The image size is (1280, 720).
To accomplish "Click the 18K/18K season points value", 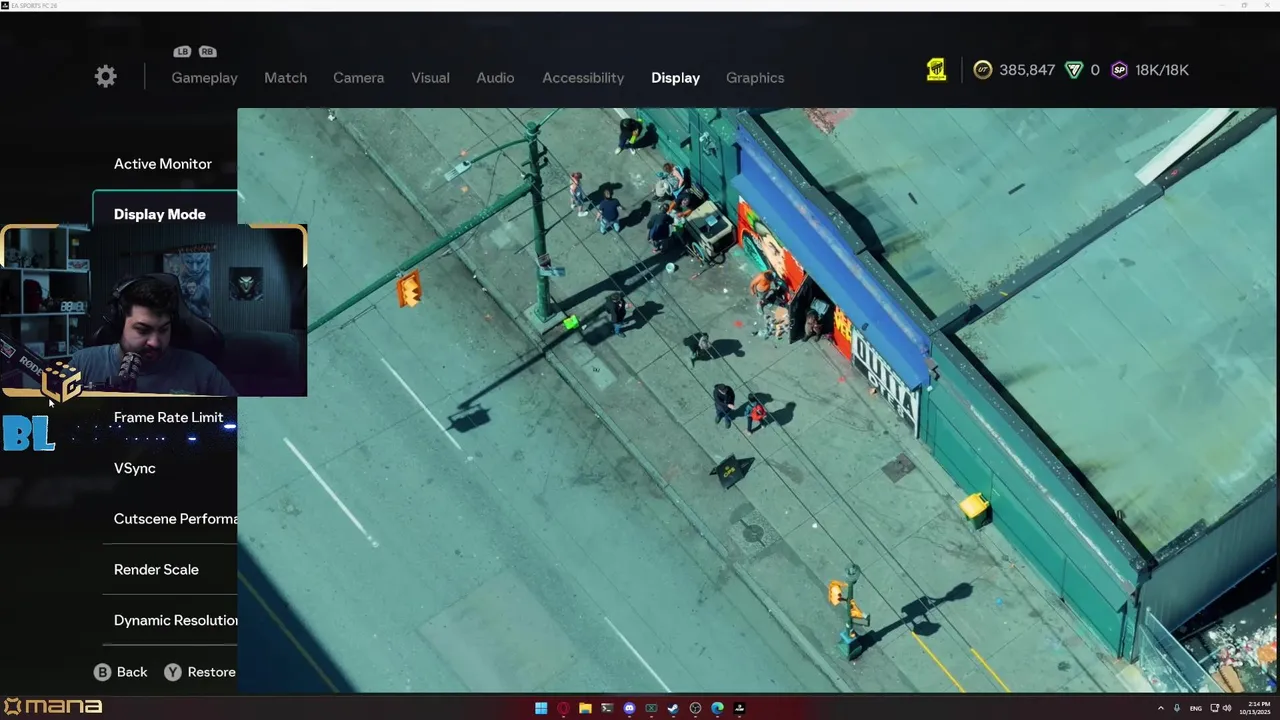I will tap(1162, 70).
